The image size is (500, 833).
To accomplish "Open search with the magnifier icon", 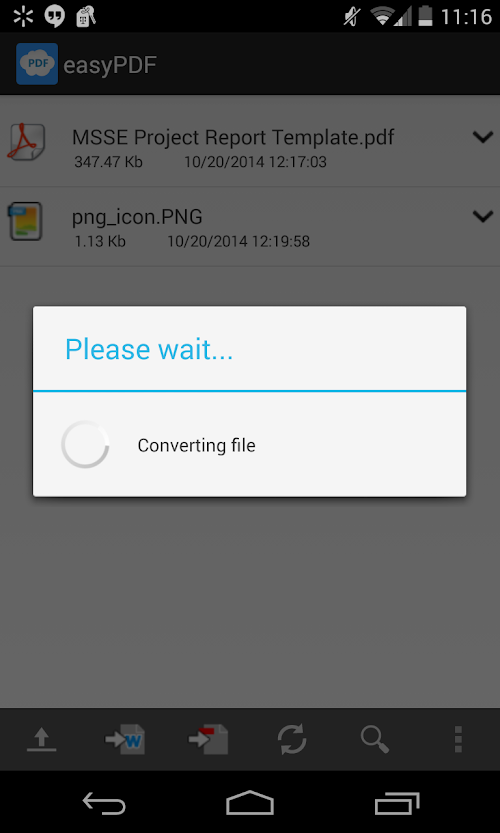I will (x=375, y=739).
